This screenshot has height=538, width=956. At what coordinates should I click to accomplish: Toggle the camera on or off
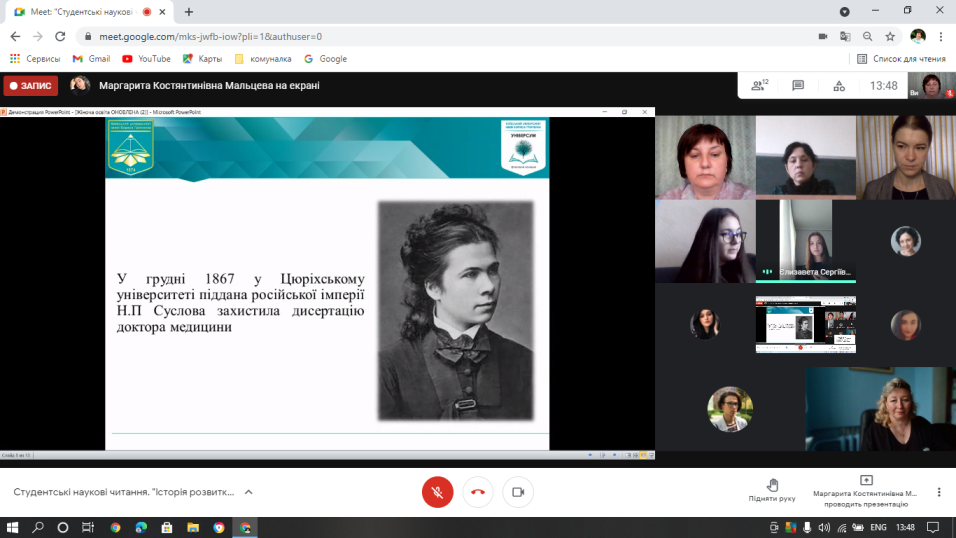click(518, 492)
